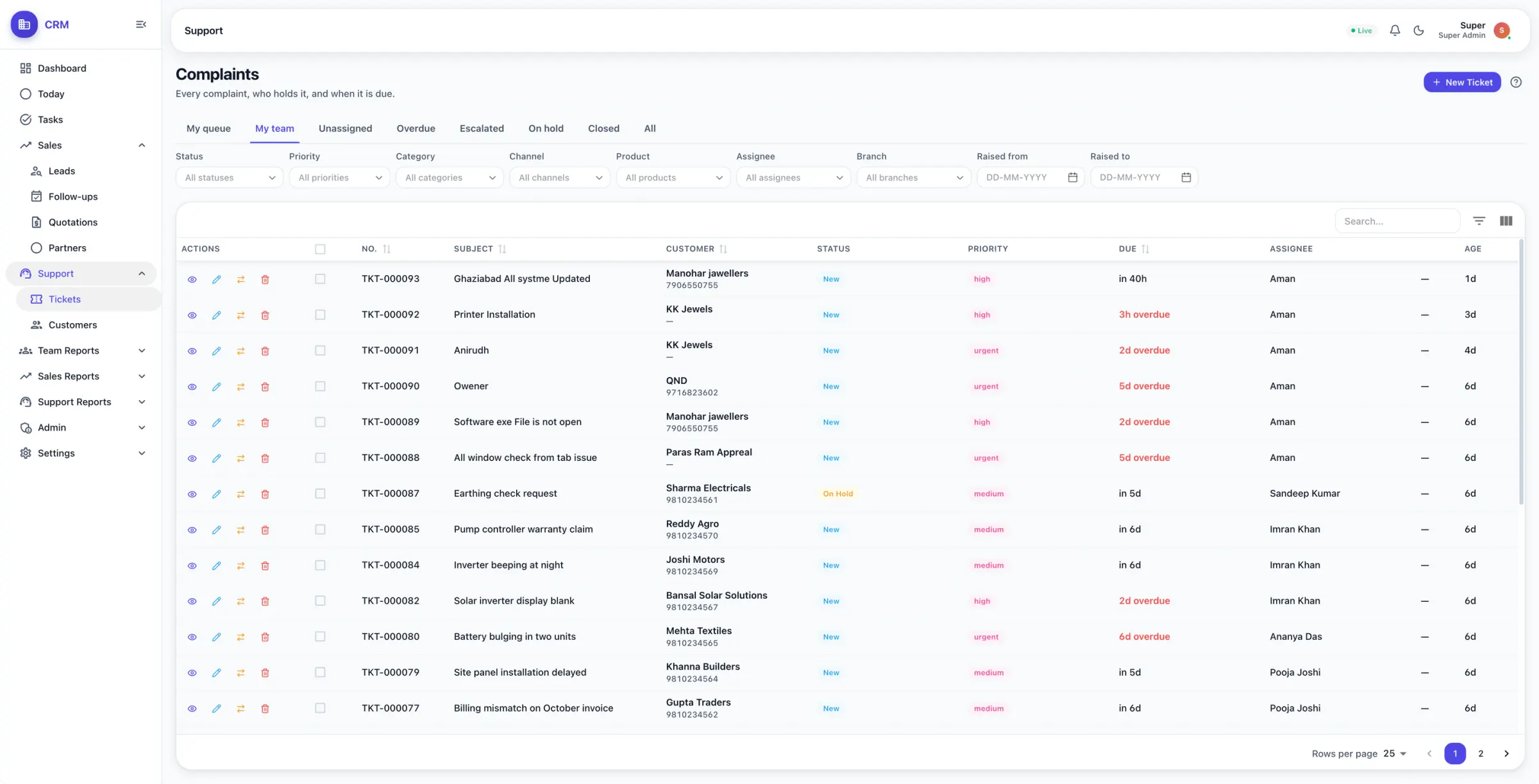Delete ticket TKT-000090 with the trash icon
The image size is (1539, 784).
click(x=265, y=387)
